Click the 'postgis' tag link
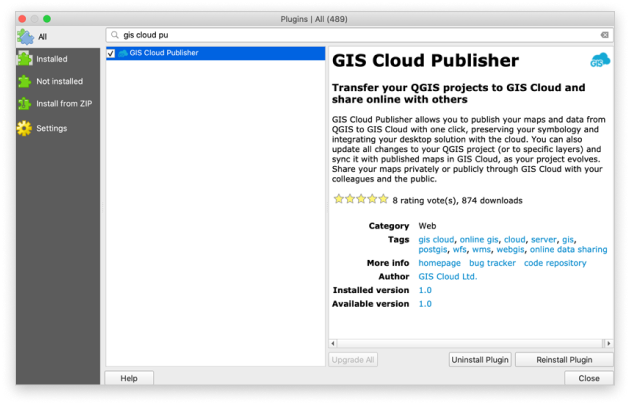This screenshot has height=405, width=630. pos(433,250)
